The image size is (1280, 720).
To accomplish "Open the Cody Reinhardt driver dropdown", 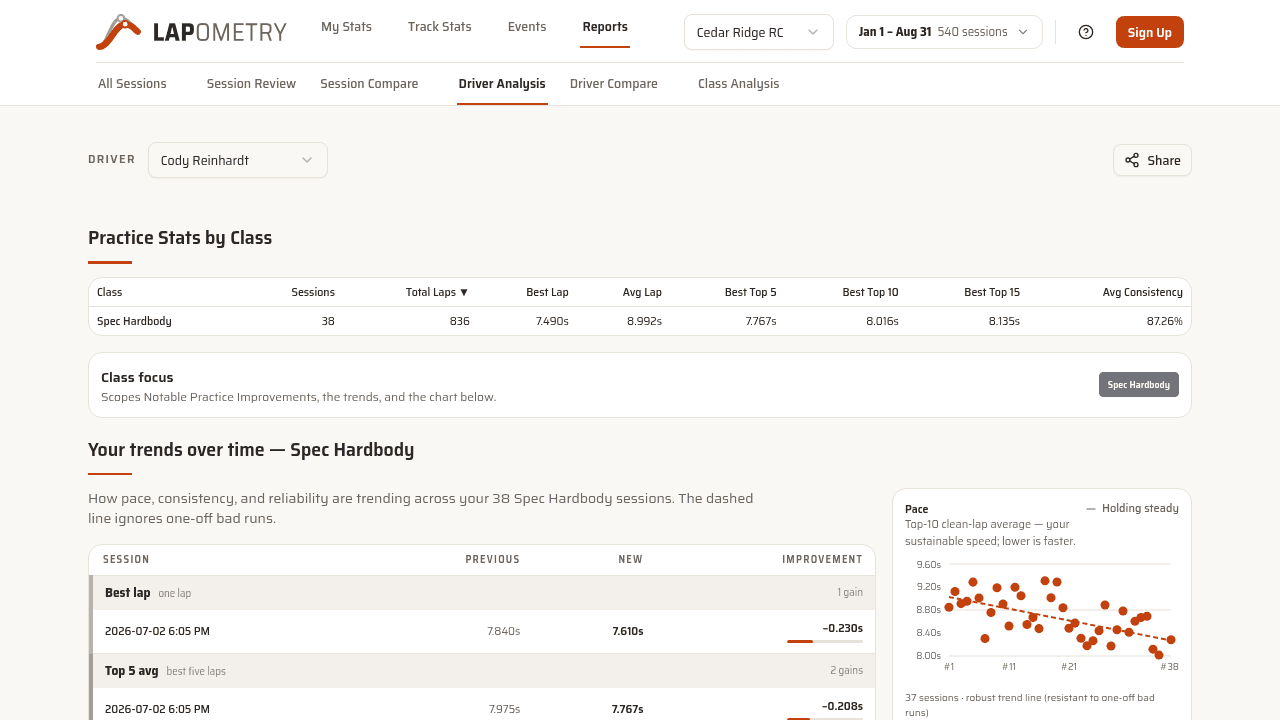I will tap(238, 160).
